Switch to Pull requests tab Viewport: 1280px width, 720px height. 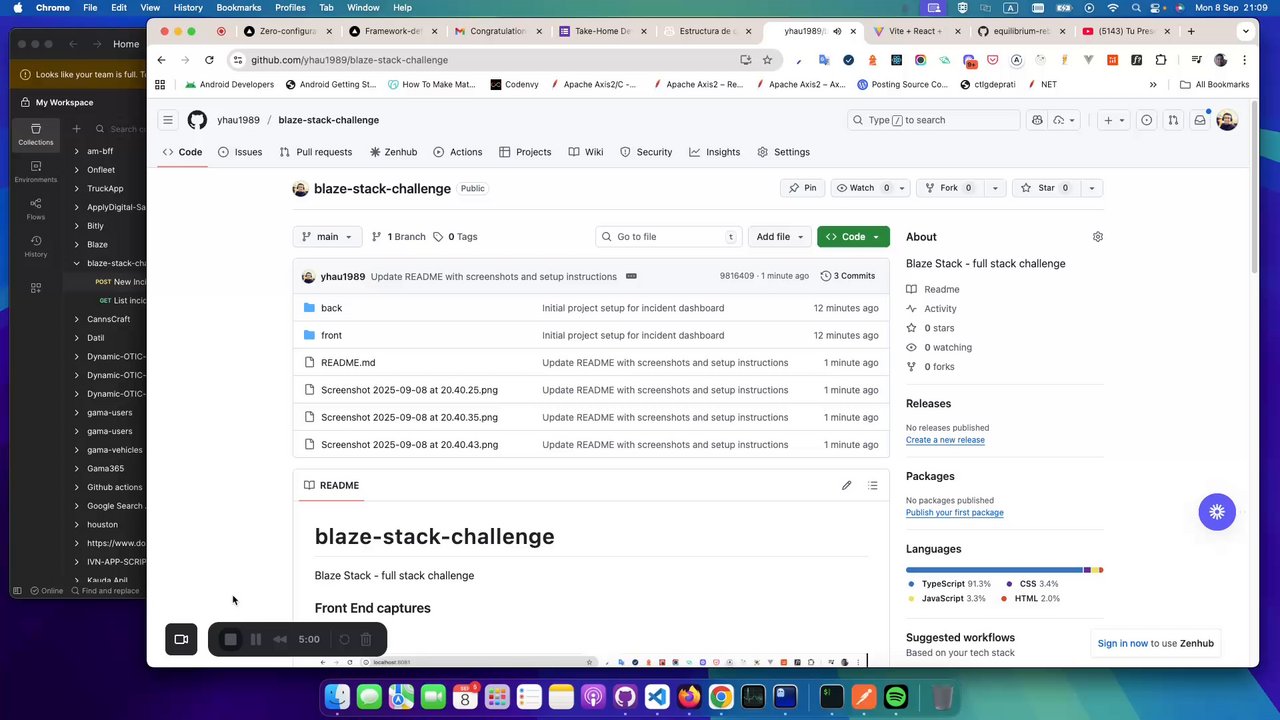tap(316, 152)
